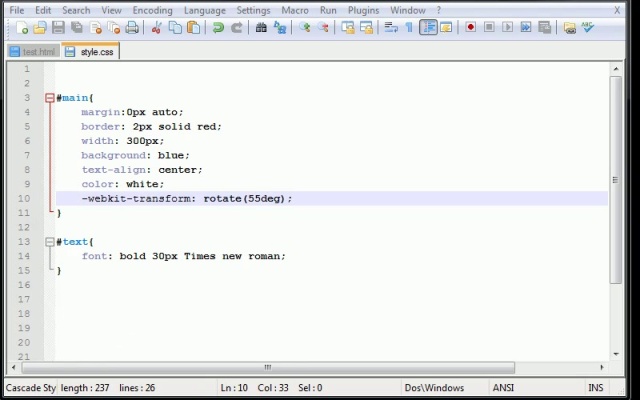
Task: Run the macro multiple times icon
Action: pyautogui.click(x=526, y=27)
